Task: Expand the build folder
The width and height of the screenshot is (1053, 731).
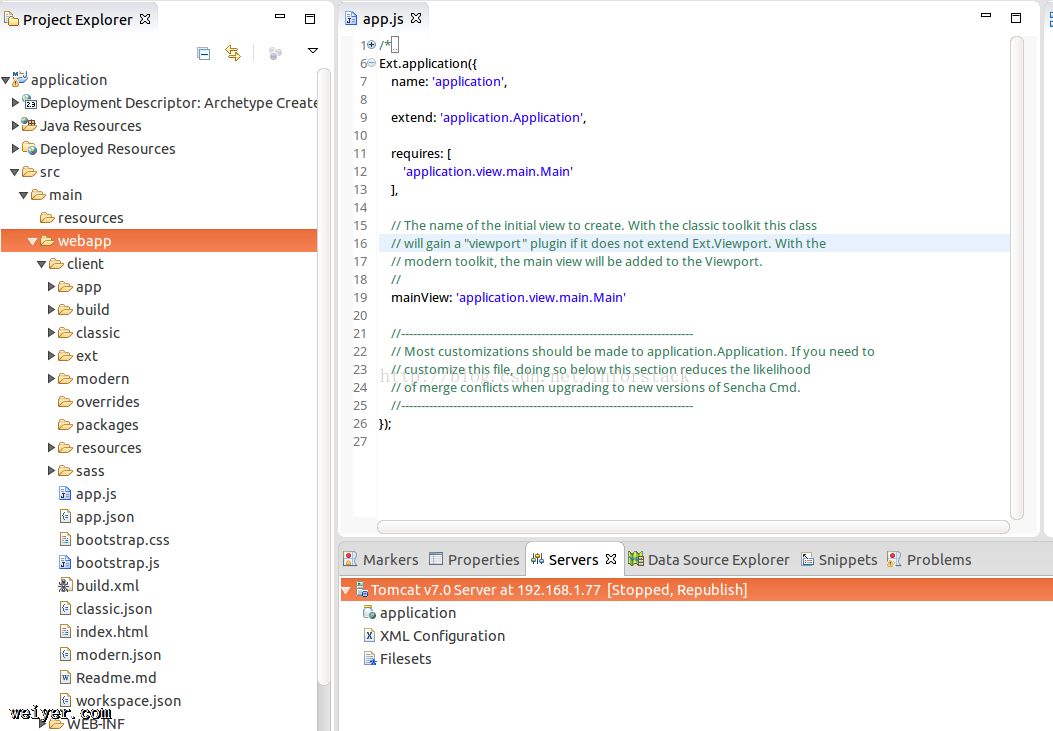Action: click(52, 309)
